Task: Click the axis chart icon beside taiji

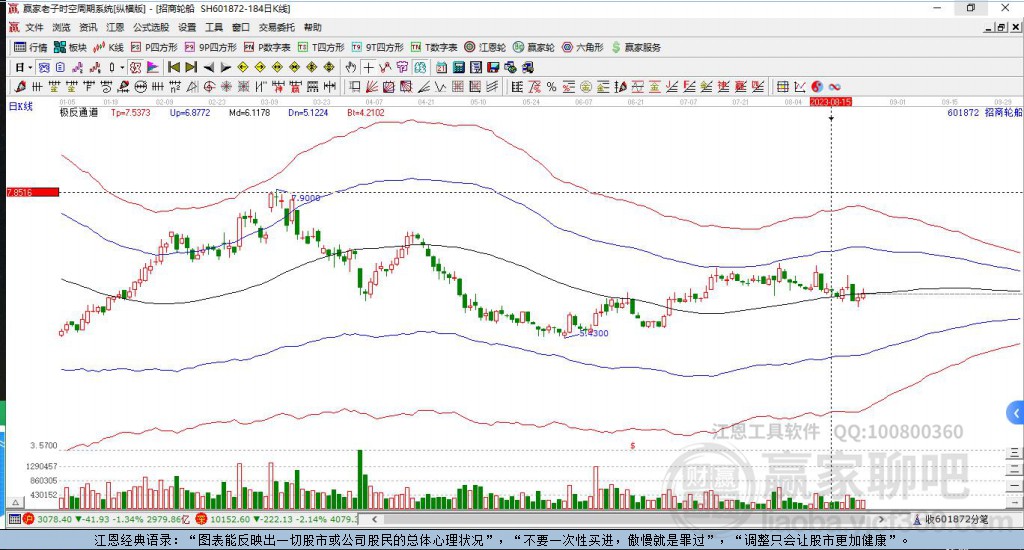Action: 800,86
